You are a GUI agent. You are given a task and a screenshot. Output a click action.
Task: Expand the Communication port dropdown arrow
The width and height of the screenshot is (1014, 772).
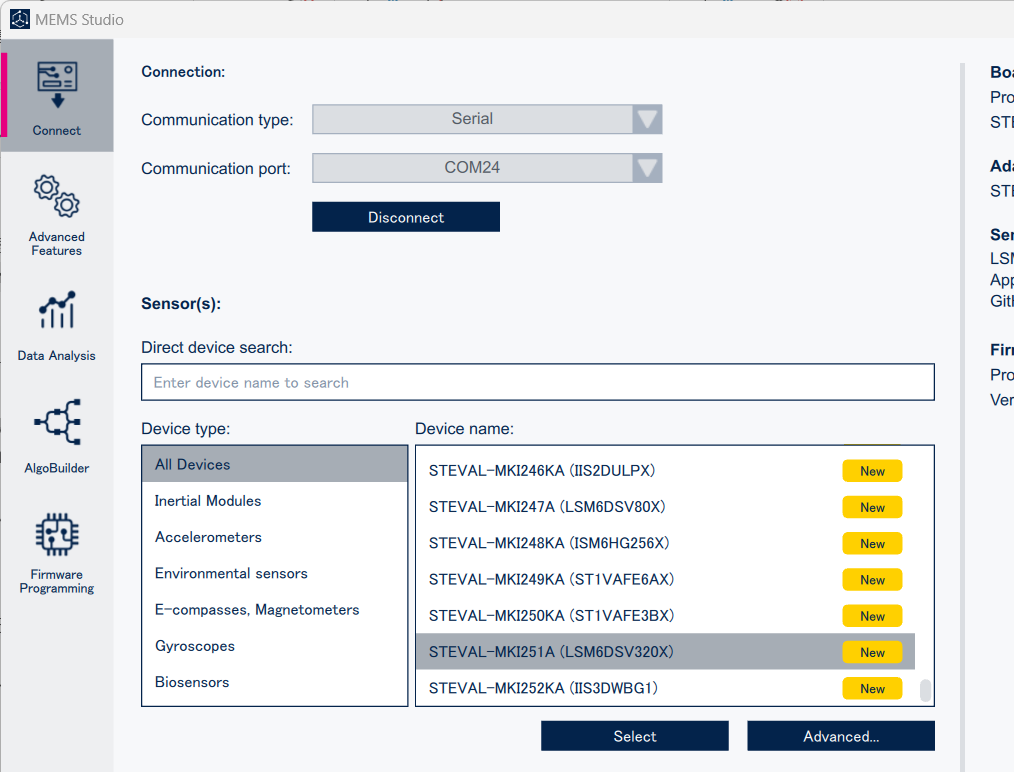647,168
